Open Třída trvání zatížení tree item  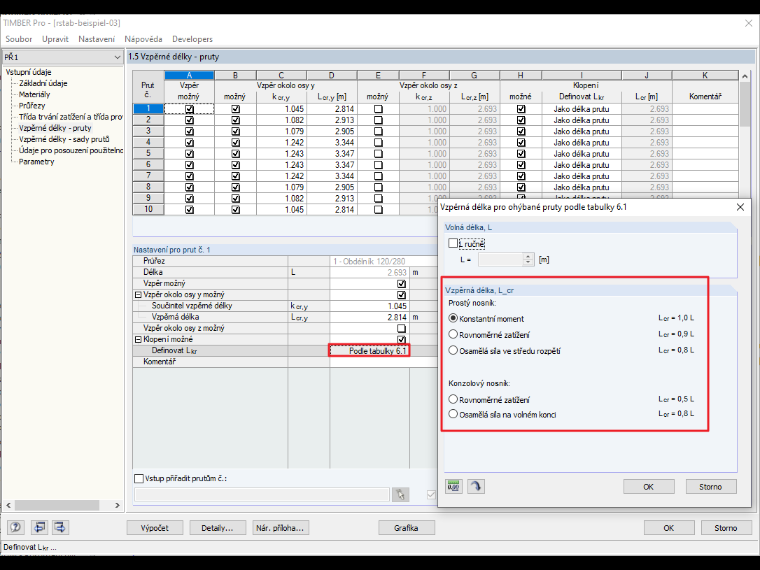(x=70, y=117)
